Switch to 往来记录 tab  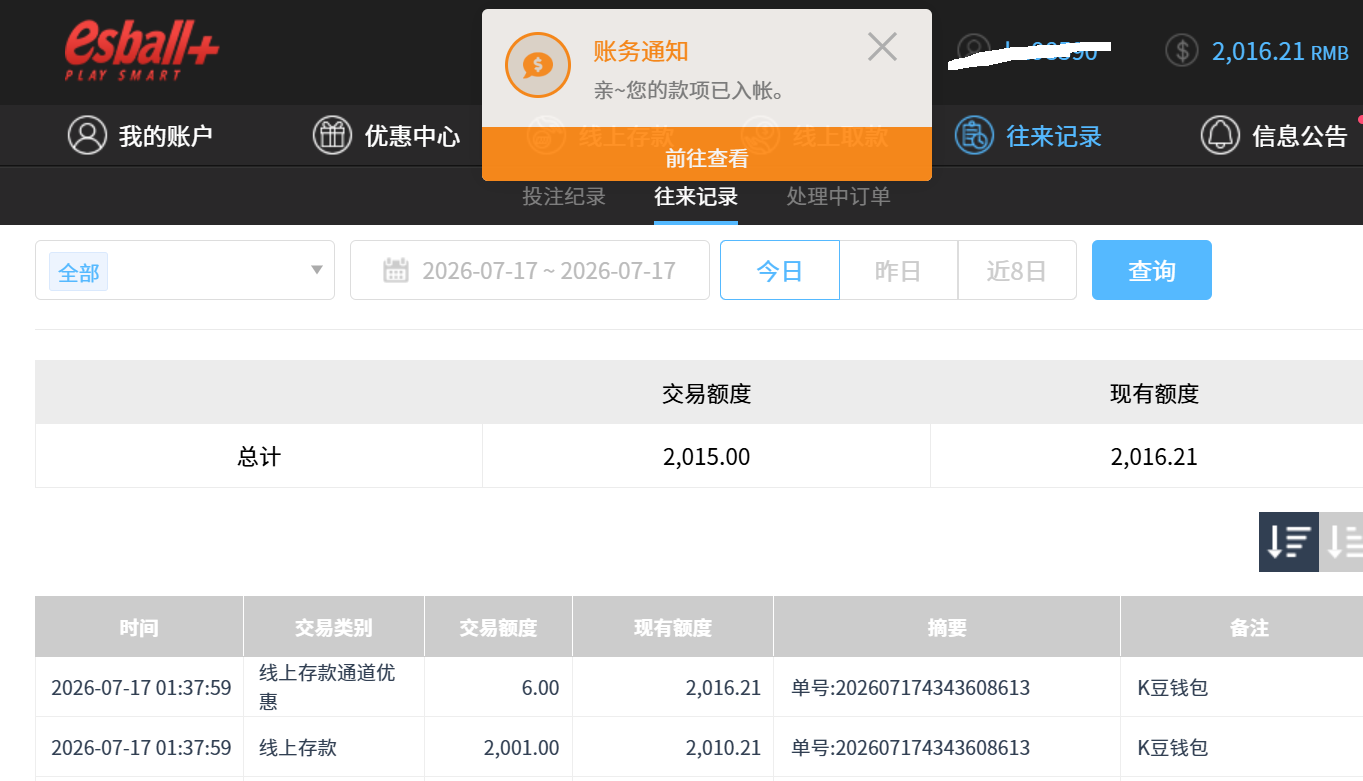pos(696,196)
